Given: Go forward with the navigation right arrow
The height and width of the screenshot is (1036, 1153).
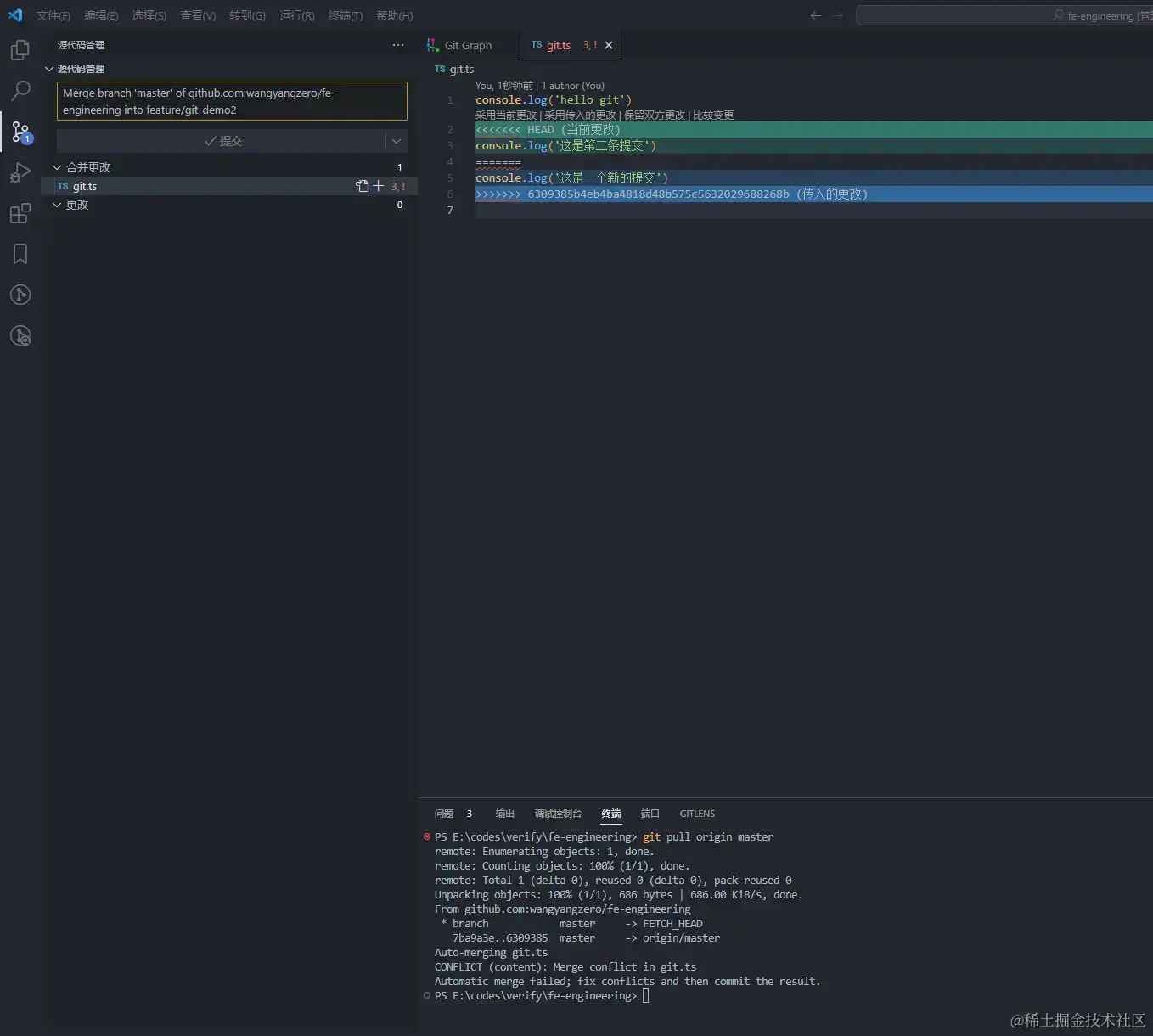Looking at the screenshot, I should click(x=838, y=15).
